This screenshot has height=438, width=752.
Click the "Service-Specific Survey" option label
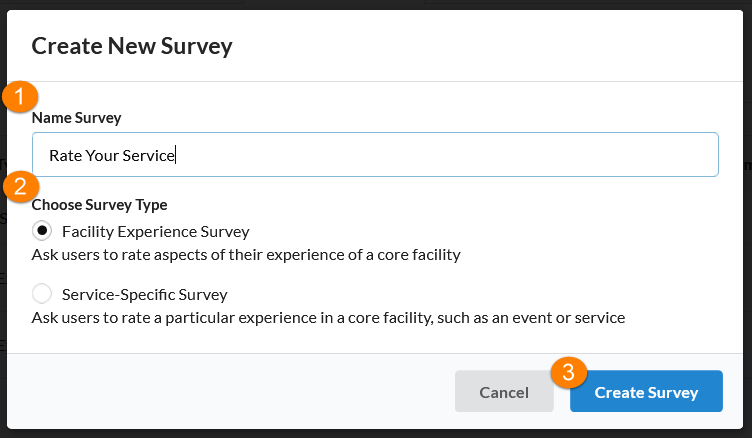[144, 295]
